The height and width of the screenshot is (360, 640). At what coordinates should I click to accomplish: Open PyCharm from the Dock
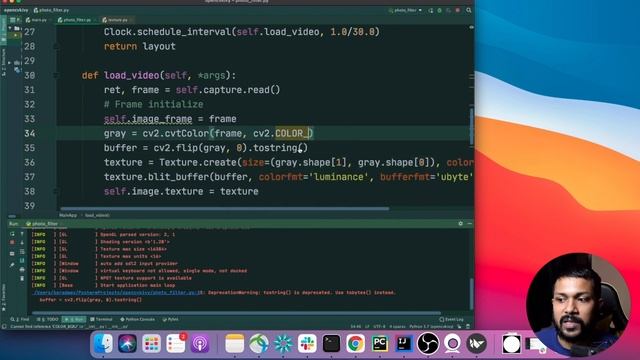380,344
